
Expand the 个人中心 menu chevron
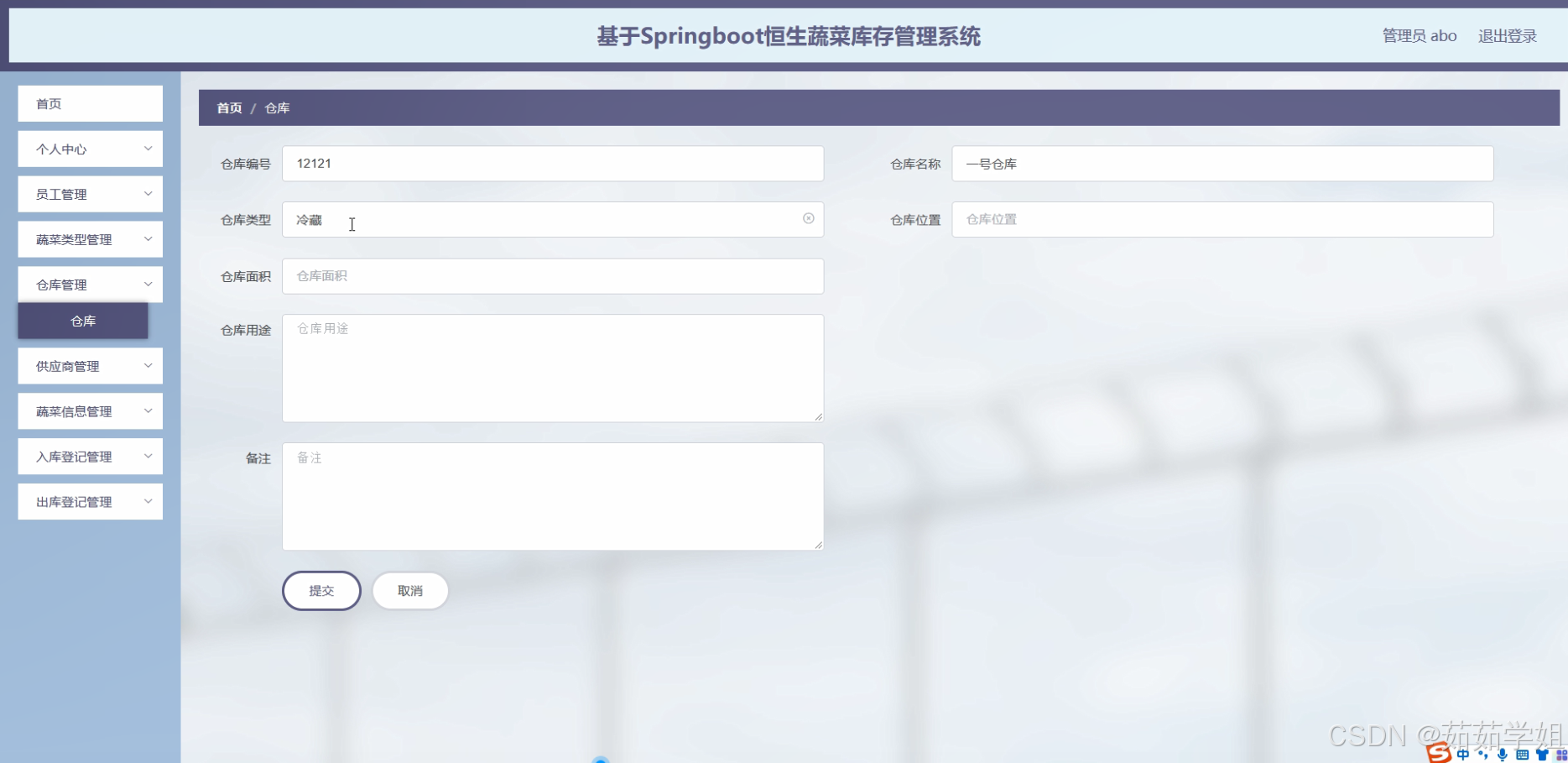pyautogui.click(x=148, y=149)
